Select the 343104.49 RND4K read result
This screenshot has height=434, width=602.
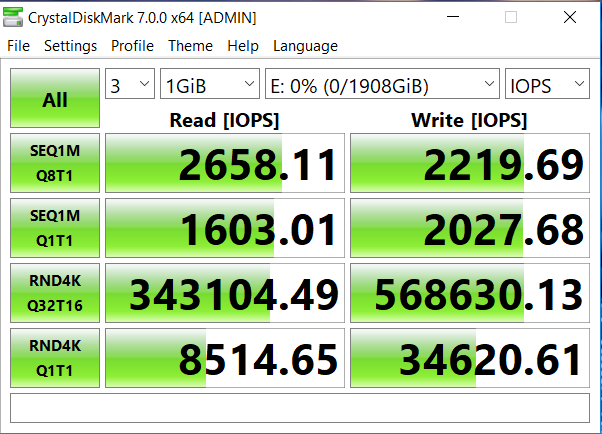point(225,293)
